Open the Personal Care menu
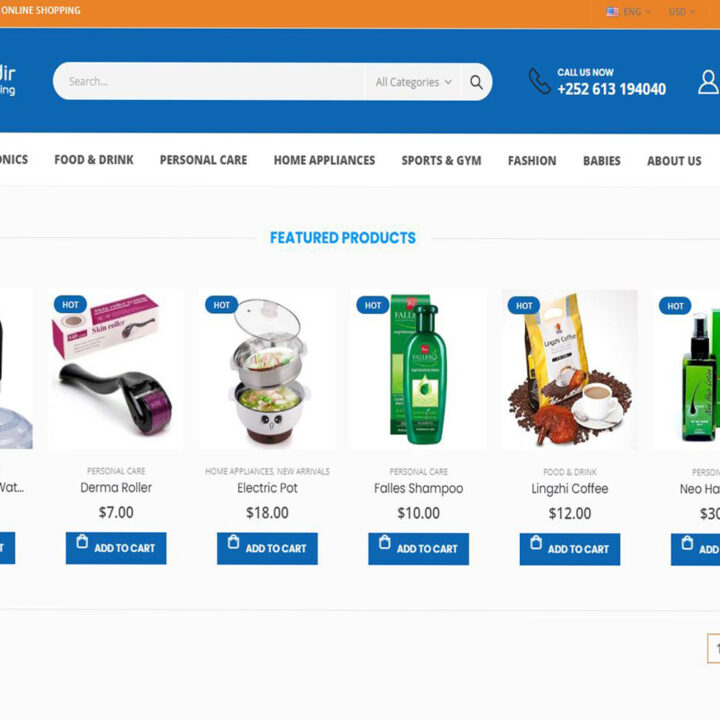 click(x=203, y=160)
